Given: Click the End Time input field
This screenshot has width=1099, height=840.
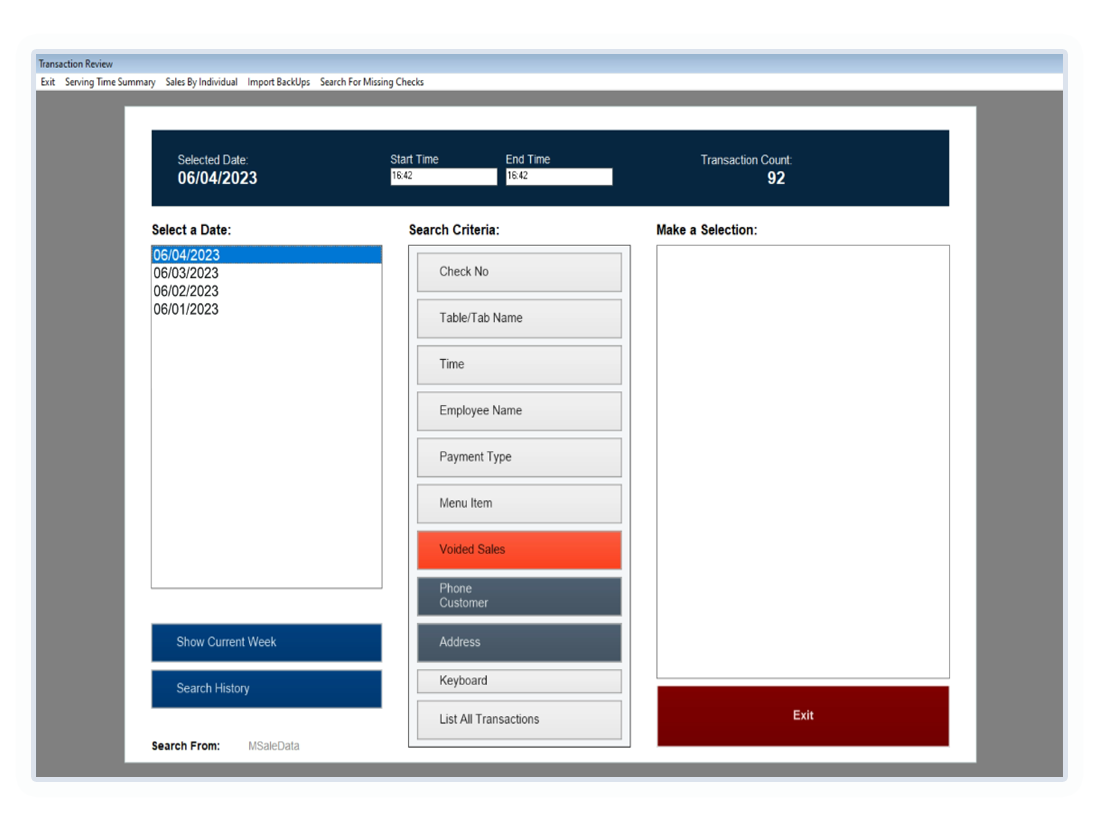Looking at the screenshot, I should (x=559, y=176).
